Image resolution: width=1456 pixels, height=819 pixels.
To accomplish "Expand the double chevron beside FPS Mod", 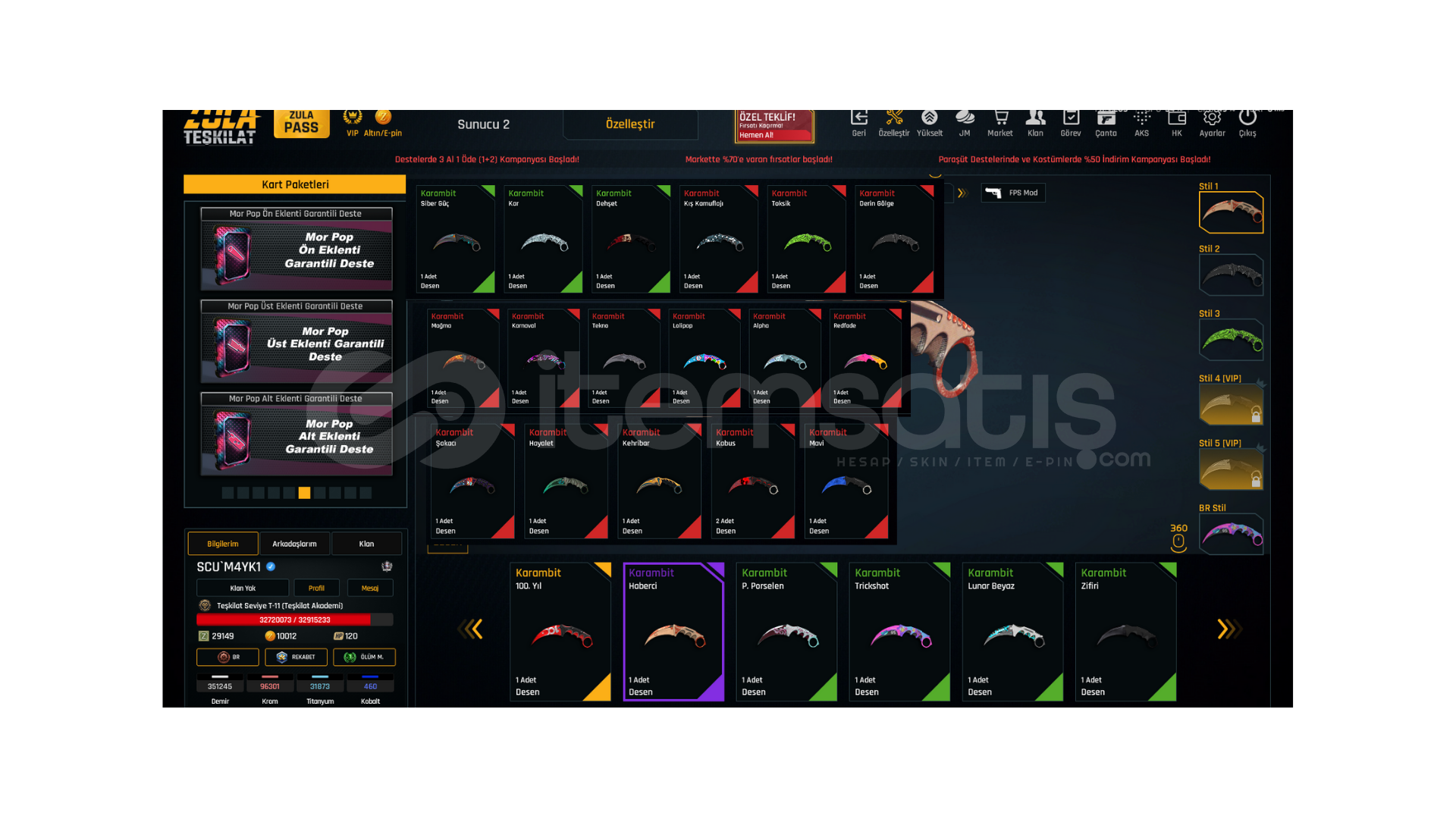I will tap(962, 193).
